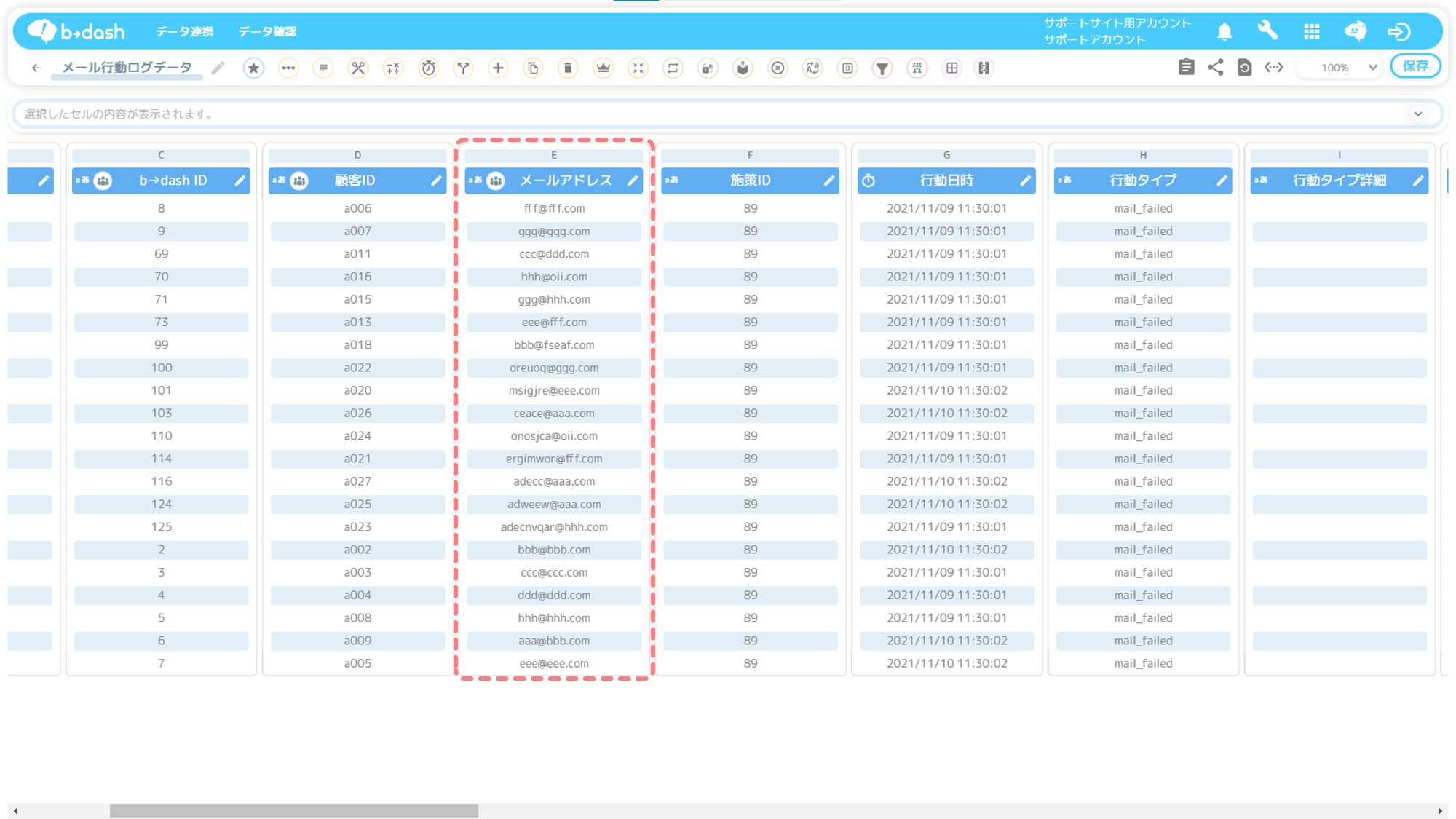Image resolution: width=1456 pixels, height=819 pixels.
Task: Click the circled X toolbar icon
Action: click(778, 68)
